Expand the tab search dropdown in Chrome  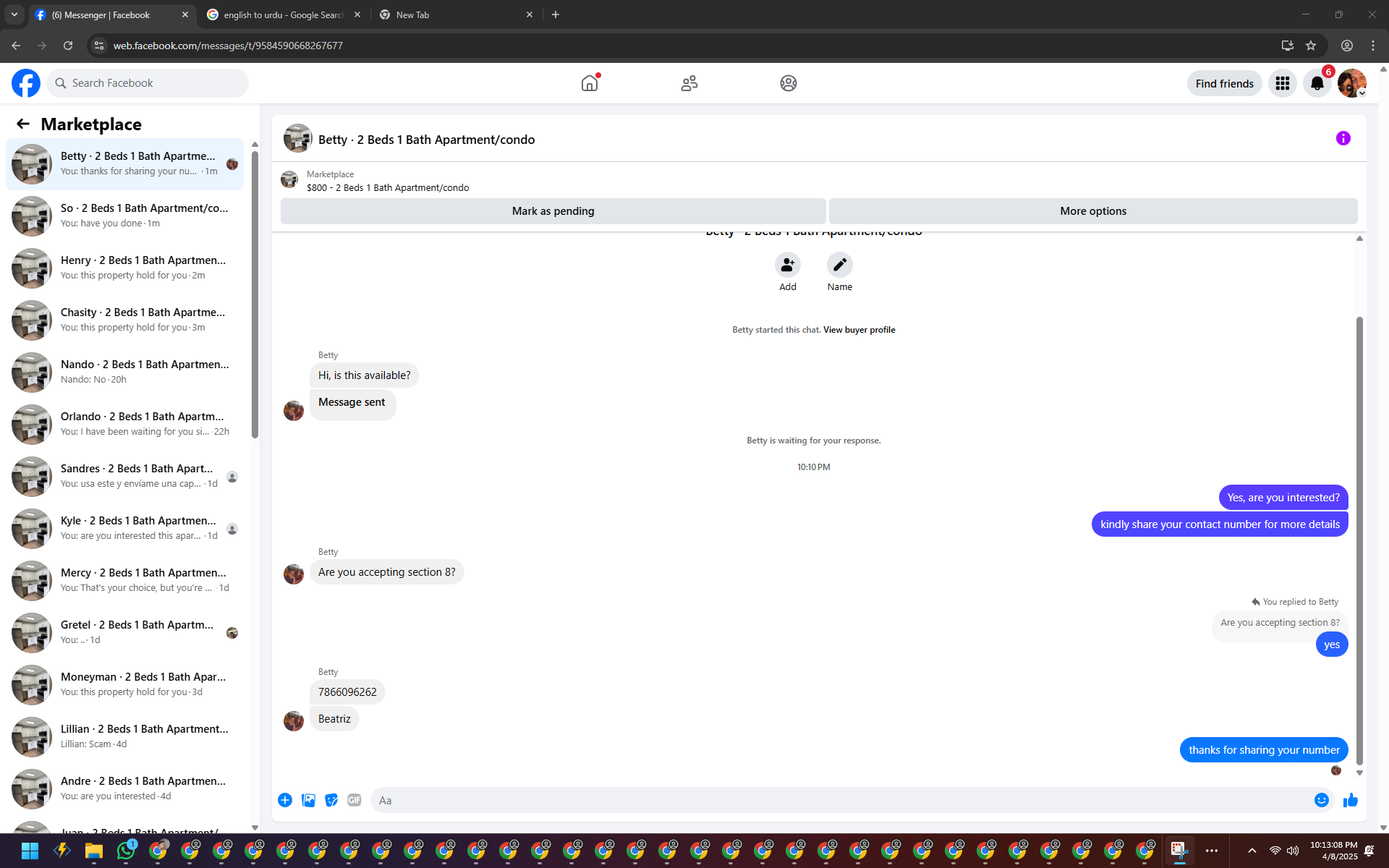(14, 14)
